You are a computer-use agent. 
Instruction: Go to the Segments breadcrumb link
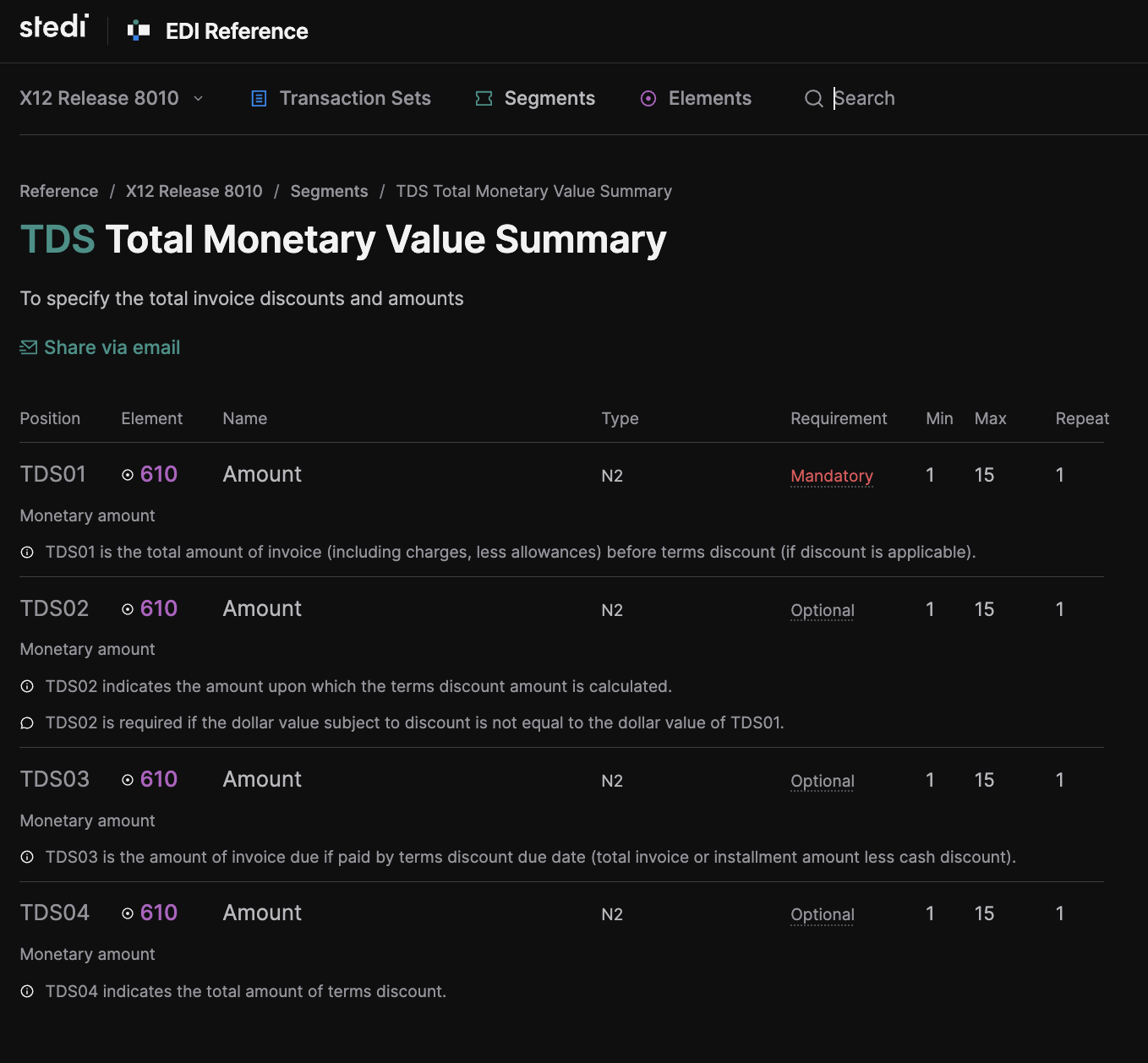329,191
